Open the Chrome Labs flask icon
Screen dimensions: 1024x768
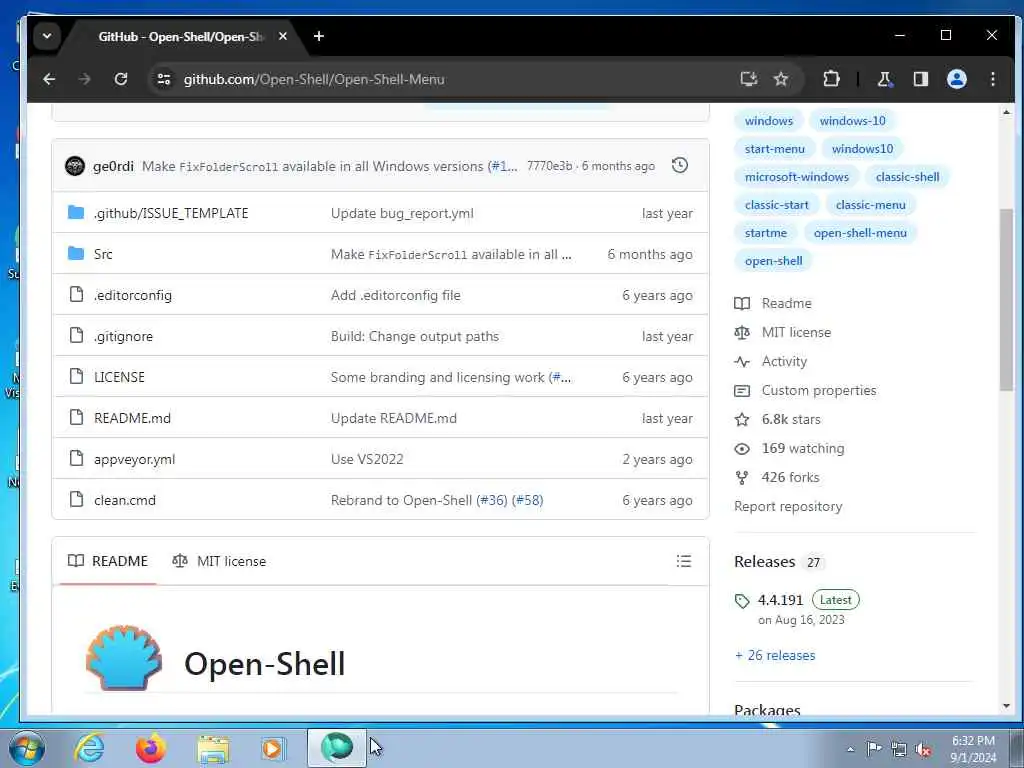884,79
